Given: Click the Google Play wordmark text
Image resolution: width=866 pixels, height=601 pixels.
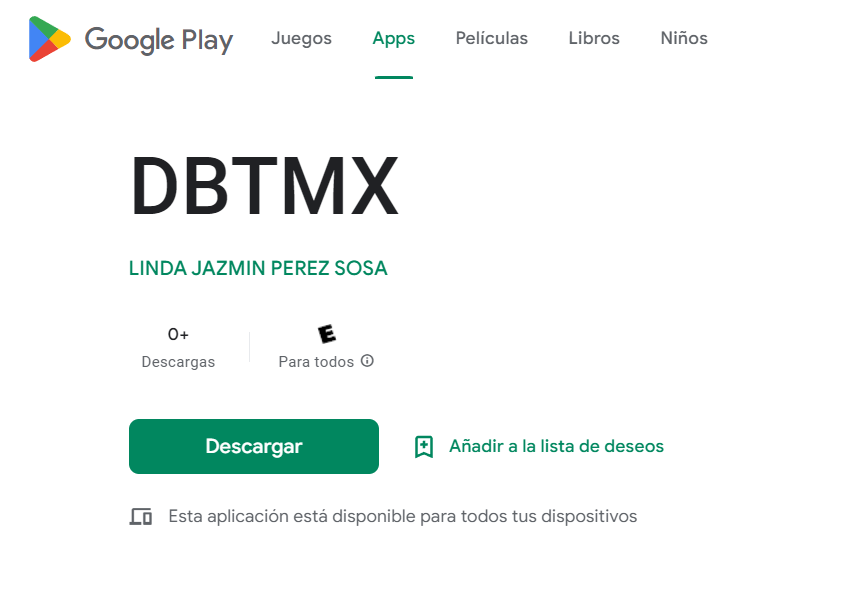Looking at the screenshot, I should (x=159, y=40).
